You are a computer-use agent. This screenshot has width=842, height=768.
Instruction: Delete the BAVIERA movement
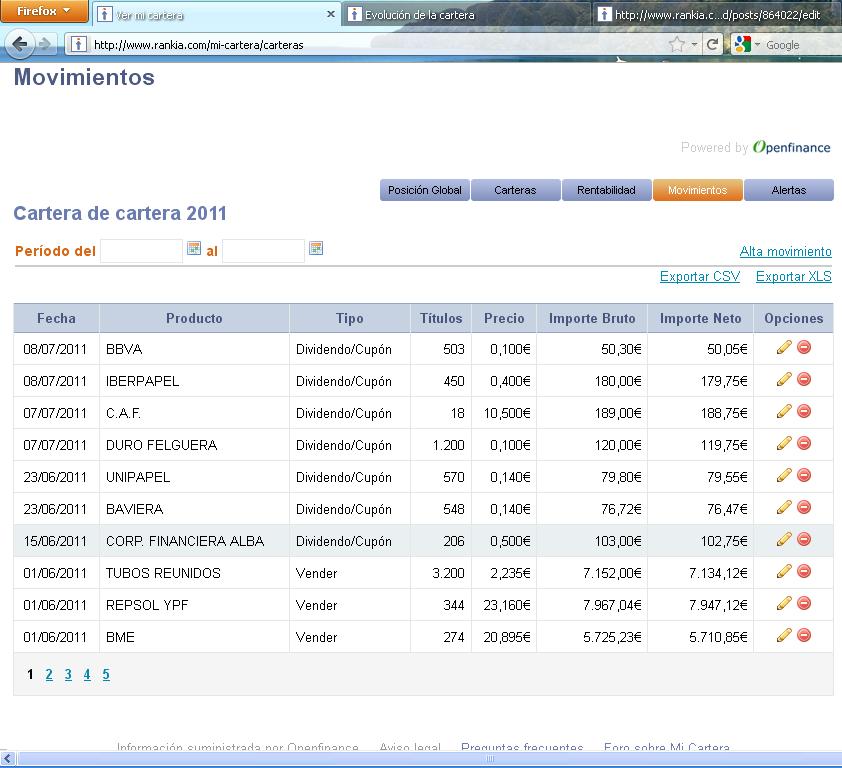(804, 508)
